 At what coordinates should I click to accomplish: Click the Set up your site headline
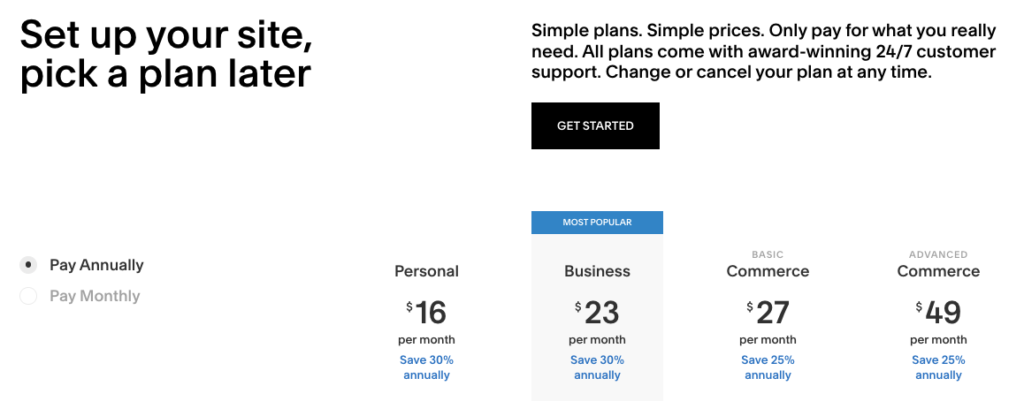coord(166,54)
